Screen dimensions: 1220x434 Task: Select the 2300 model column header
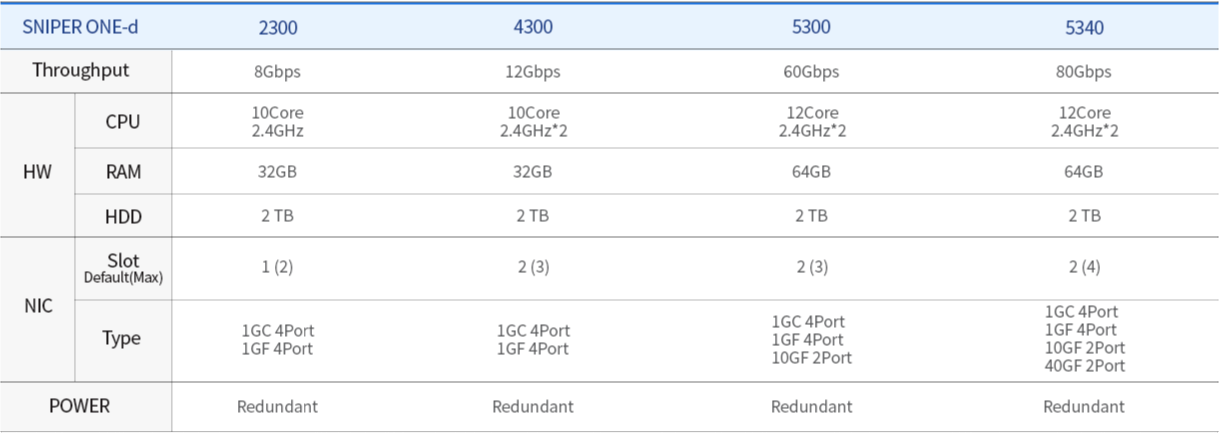278,28
